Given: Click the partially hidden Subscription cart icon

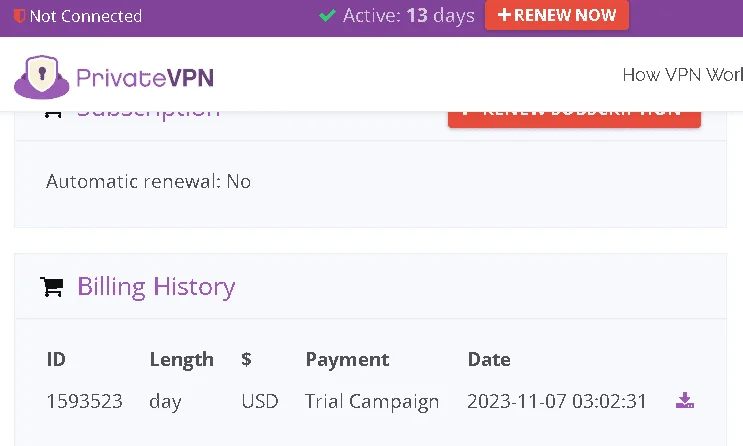Looking at the screenshot, I should click(x=53, y=114).
